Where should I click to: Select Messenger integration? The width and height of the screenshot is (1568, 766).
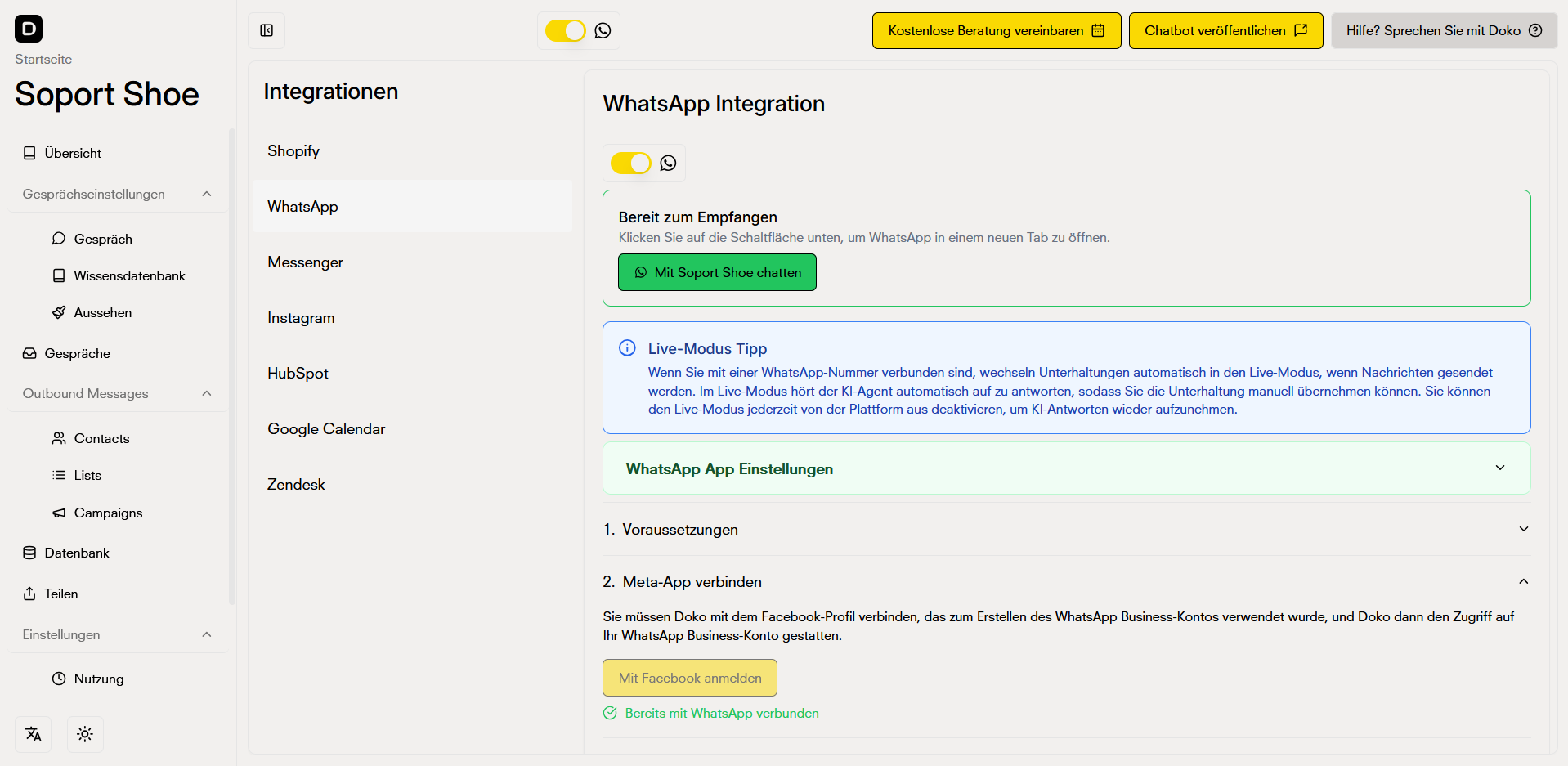(x=412, y=262)
